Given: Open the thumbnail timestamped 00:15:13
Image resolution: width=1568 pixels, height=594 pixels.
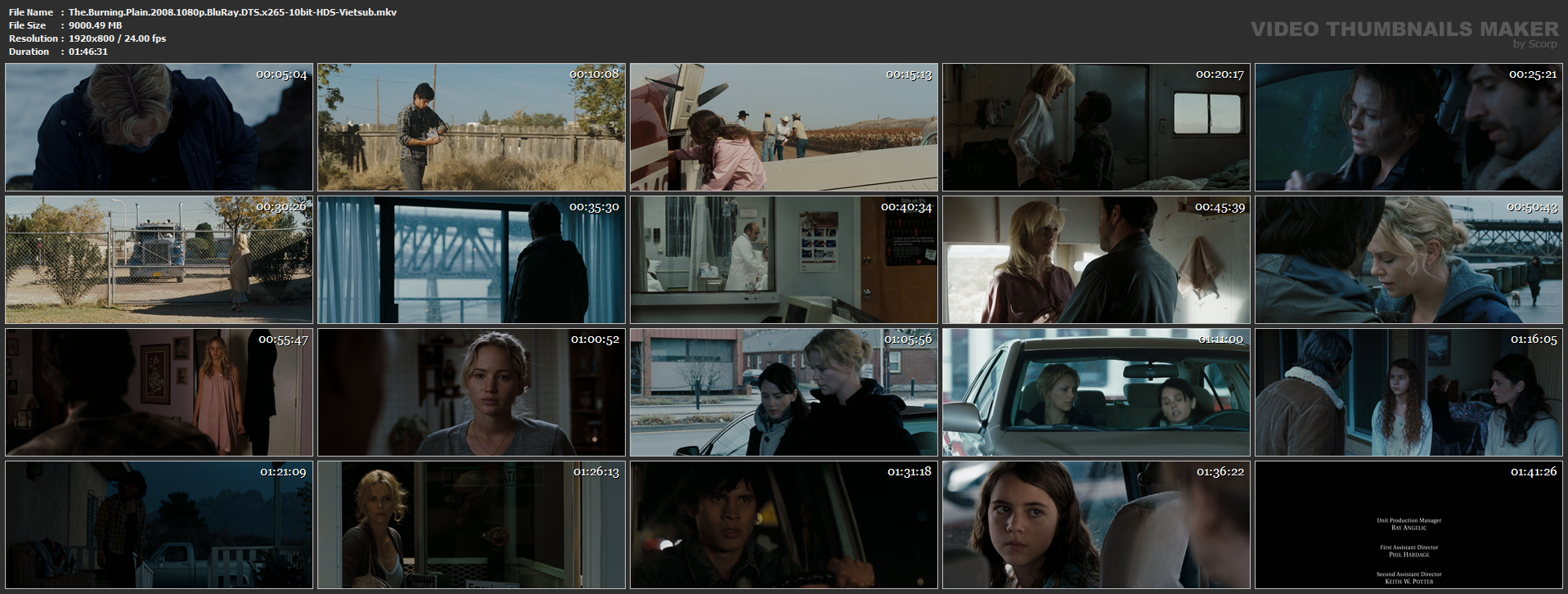Looking at the screenshot, I should pos(784,127).
